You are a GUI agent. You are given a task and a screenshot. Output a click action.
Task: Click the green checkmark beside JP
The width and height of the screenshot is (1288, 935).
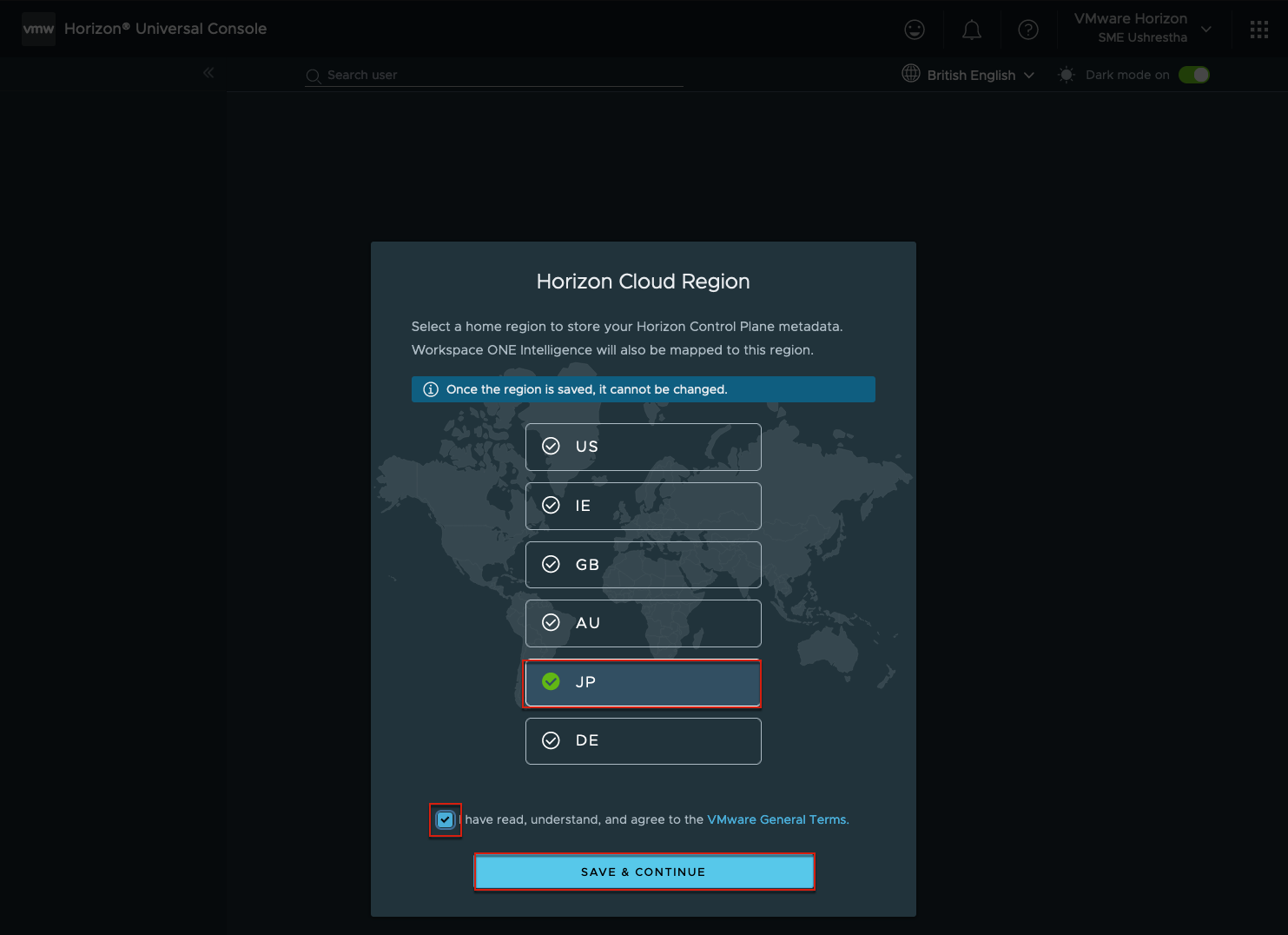(x=551, y=681)
